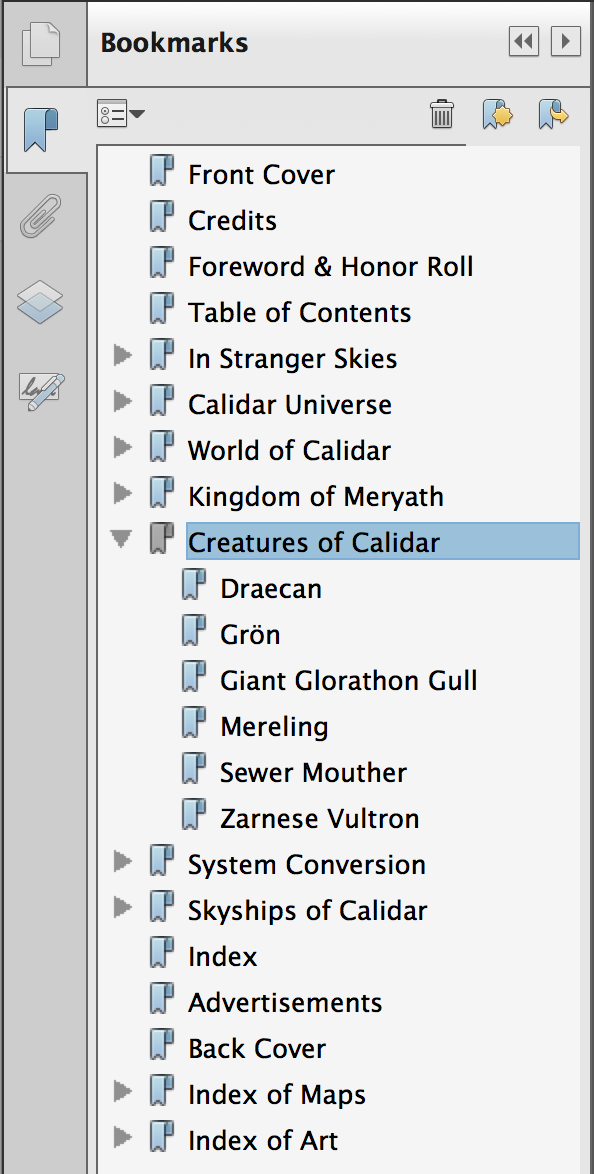Expand the Index of Maps bookmark

[x=122, y=1091]
